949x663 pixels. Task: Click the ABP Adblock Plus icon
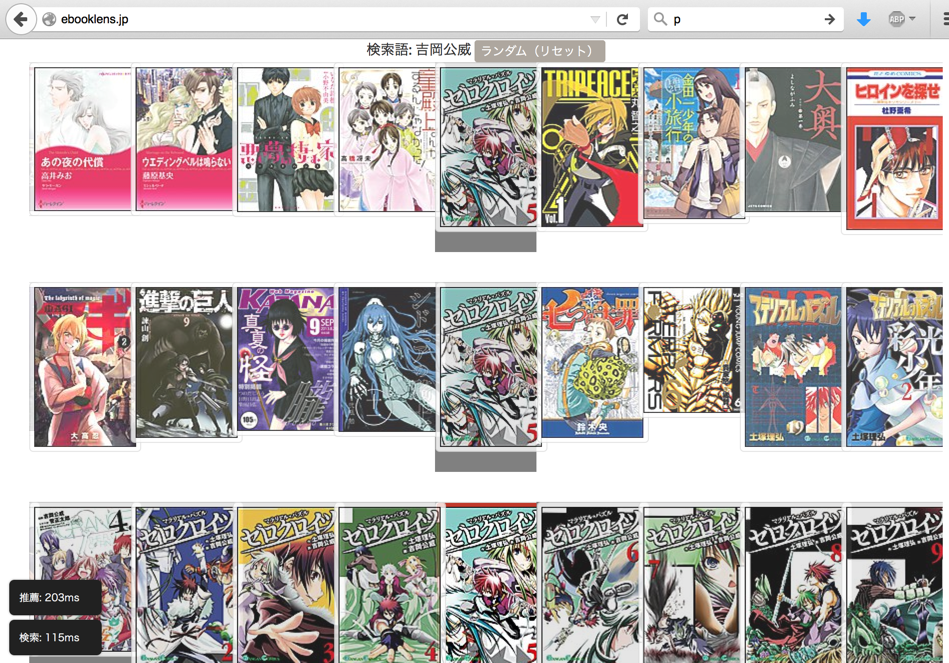pos(896,19)
